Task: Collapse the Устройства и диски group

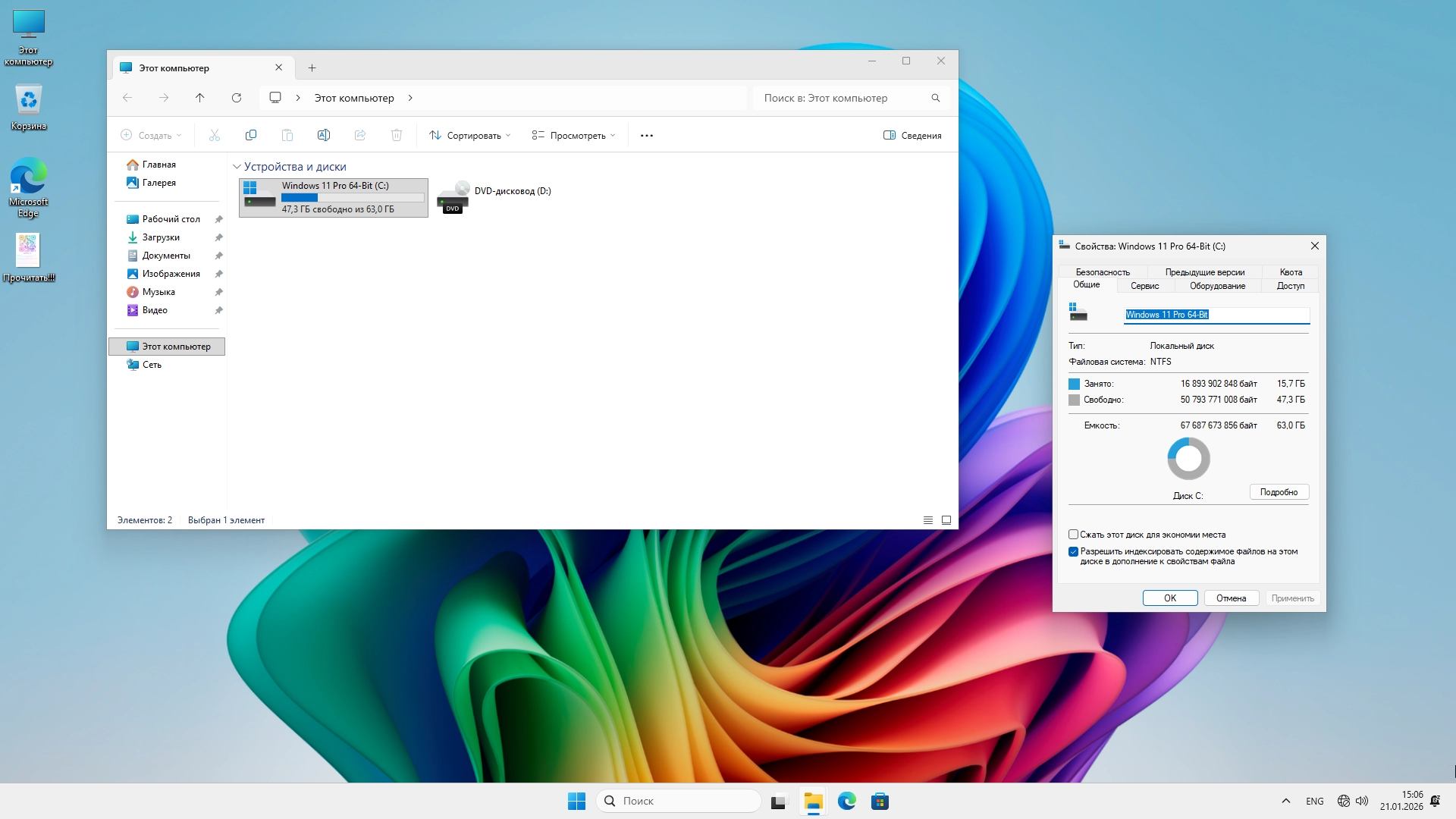Action: point(237,167)
